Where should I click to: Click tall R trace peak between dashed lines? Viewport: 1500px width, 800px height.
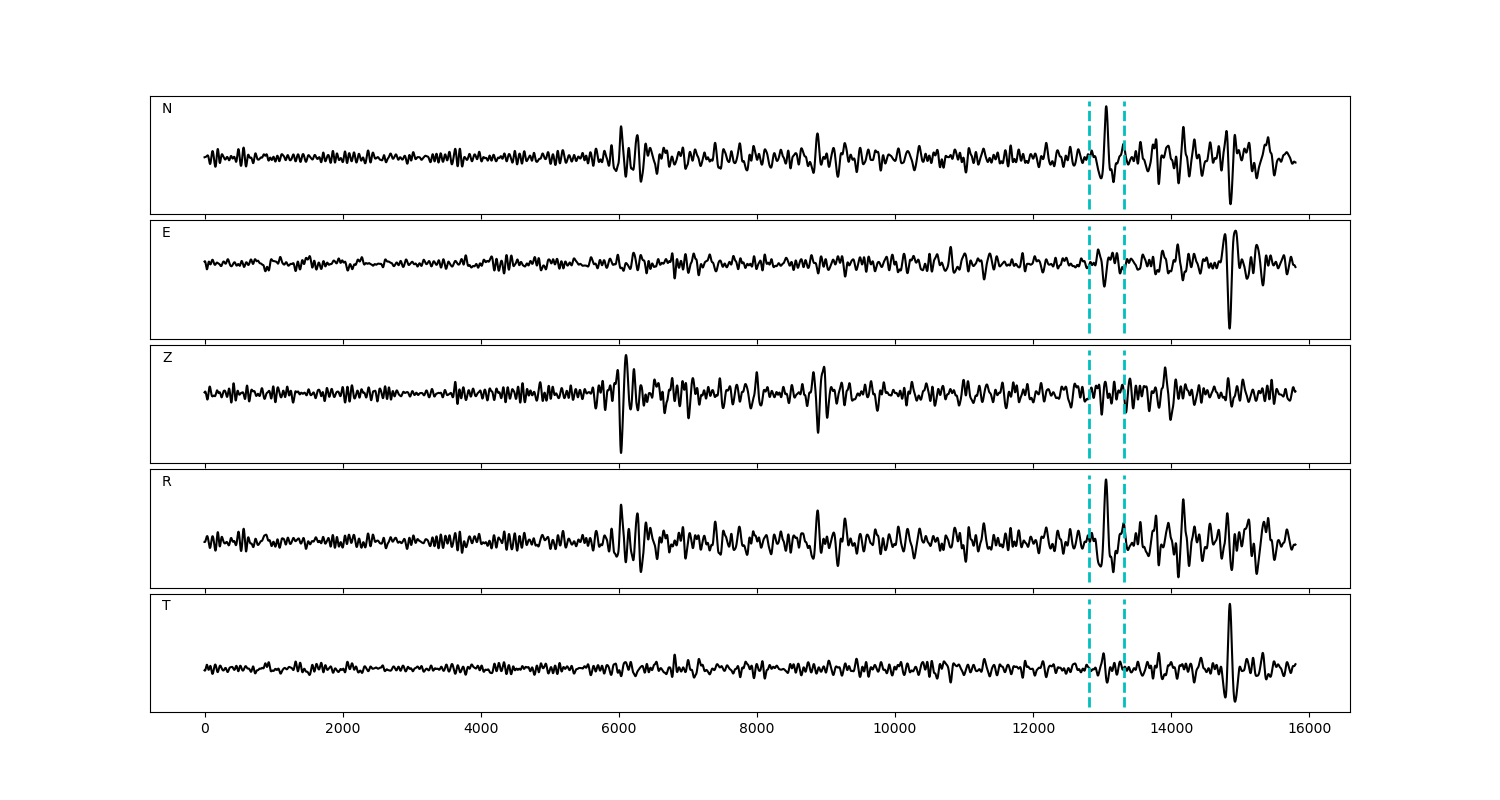tap(1105, 481)
